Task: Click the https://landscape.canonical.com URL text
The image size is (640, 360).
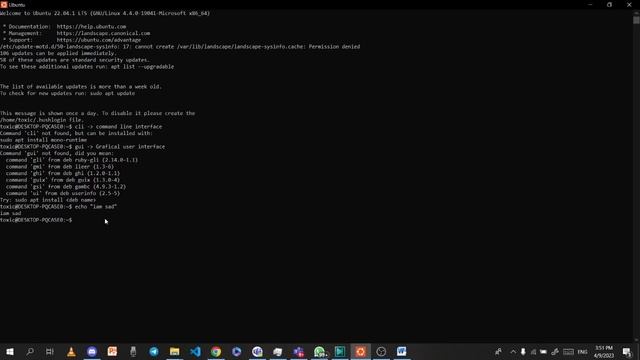Action: [103, 33]
